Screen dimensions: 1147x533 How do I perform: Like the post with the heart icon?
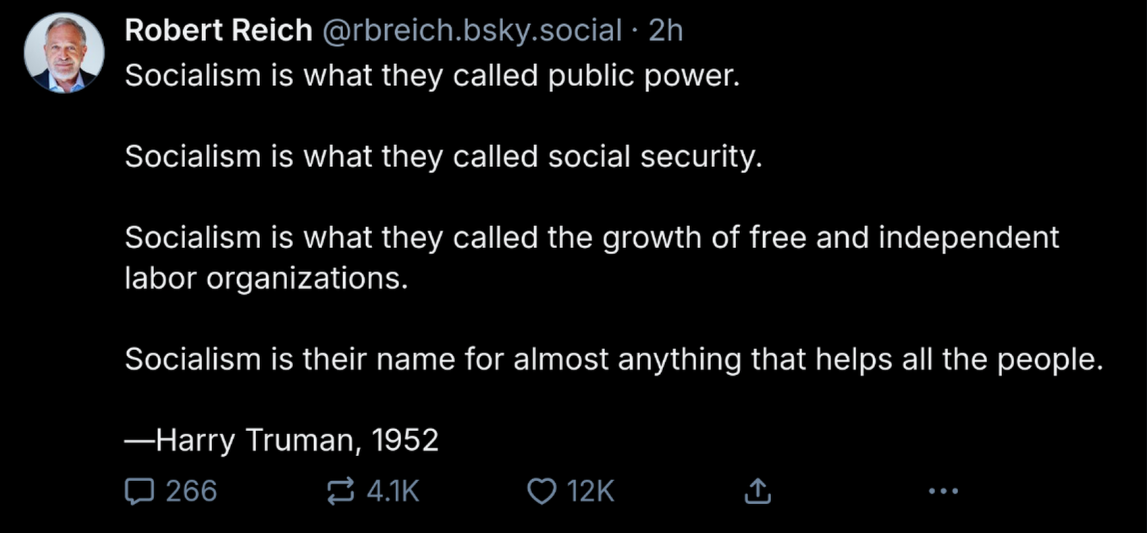coord(540,491)
